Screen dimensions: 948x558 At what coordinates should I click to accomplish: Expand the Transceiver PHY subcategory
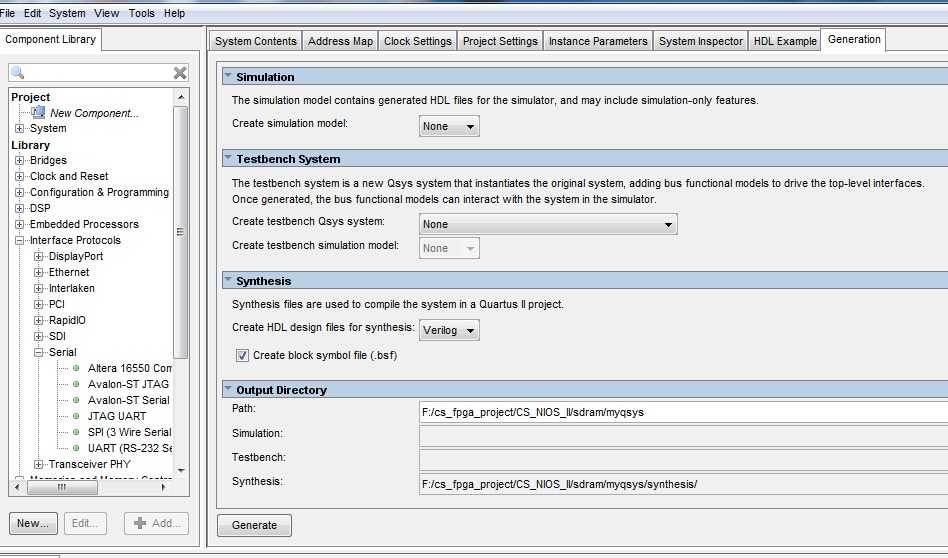click(39, 464)
